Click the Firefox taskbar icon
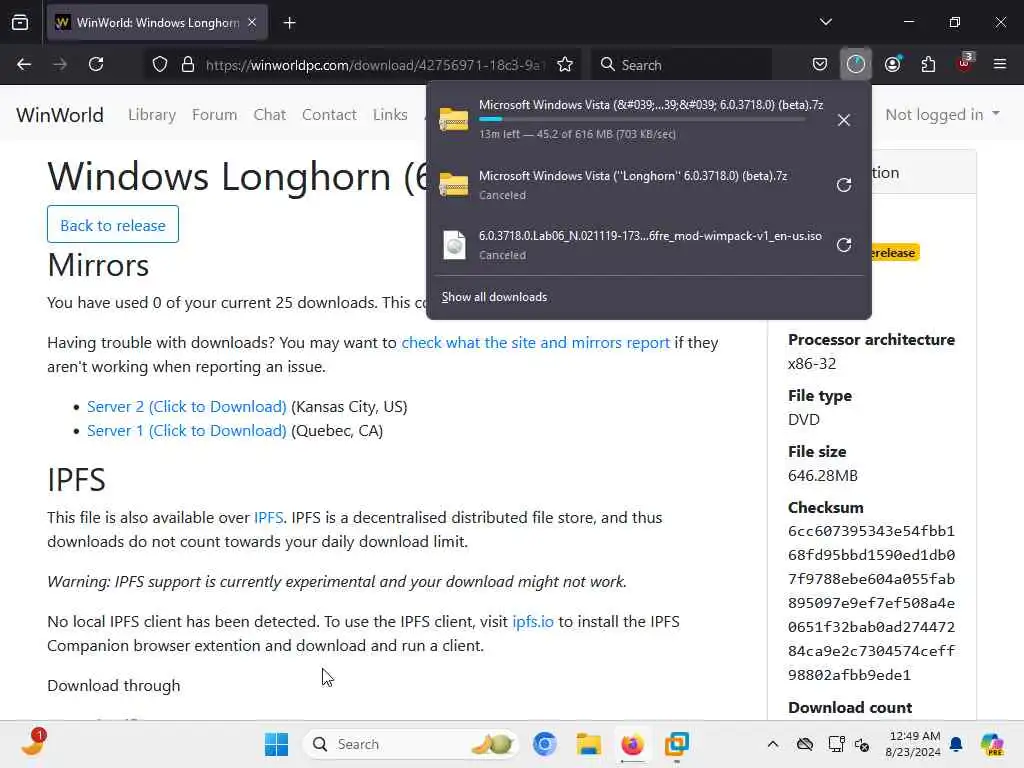Image resolution: width=1024 pixels, height=768 pixels. [x=632, y=744]
